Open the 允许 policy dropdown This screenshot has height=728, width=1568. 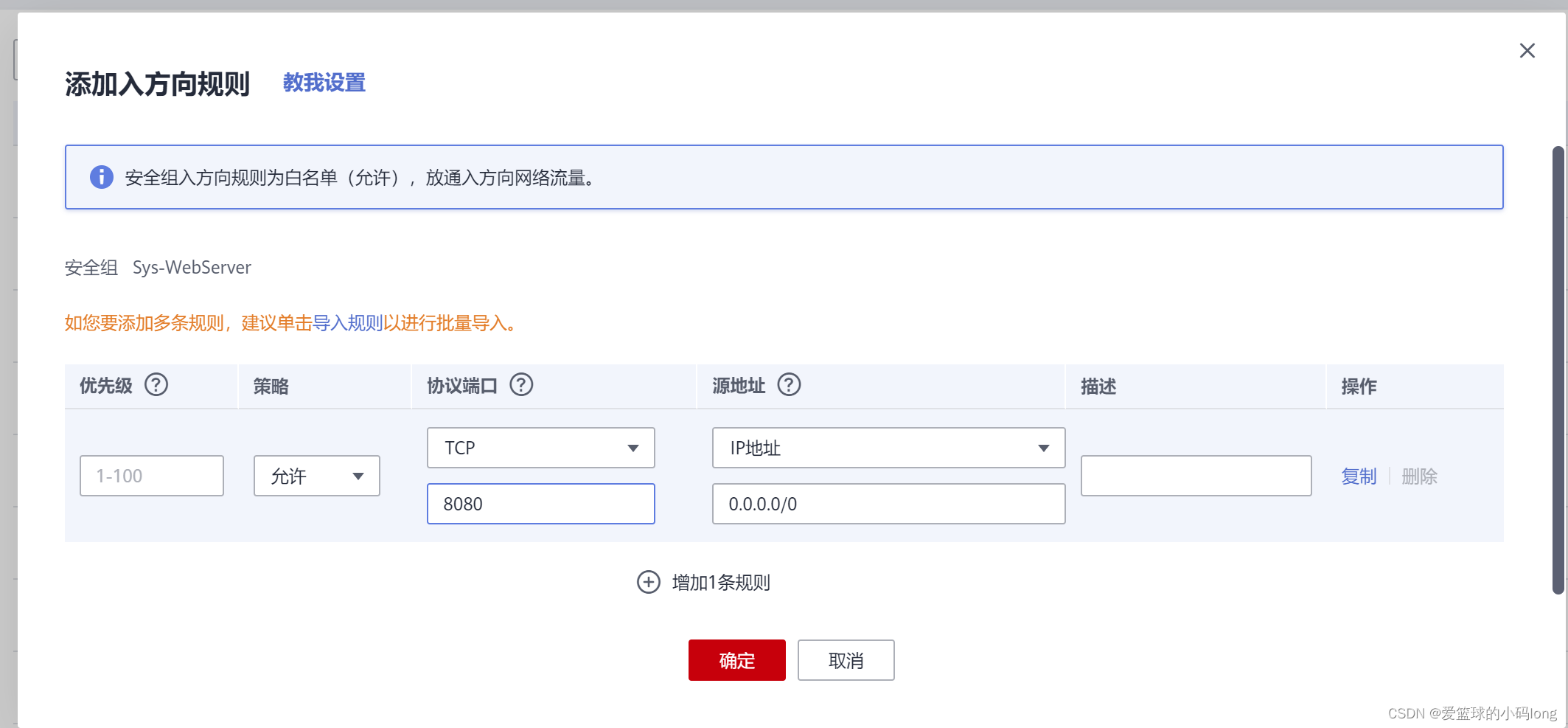coord(317,476)
